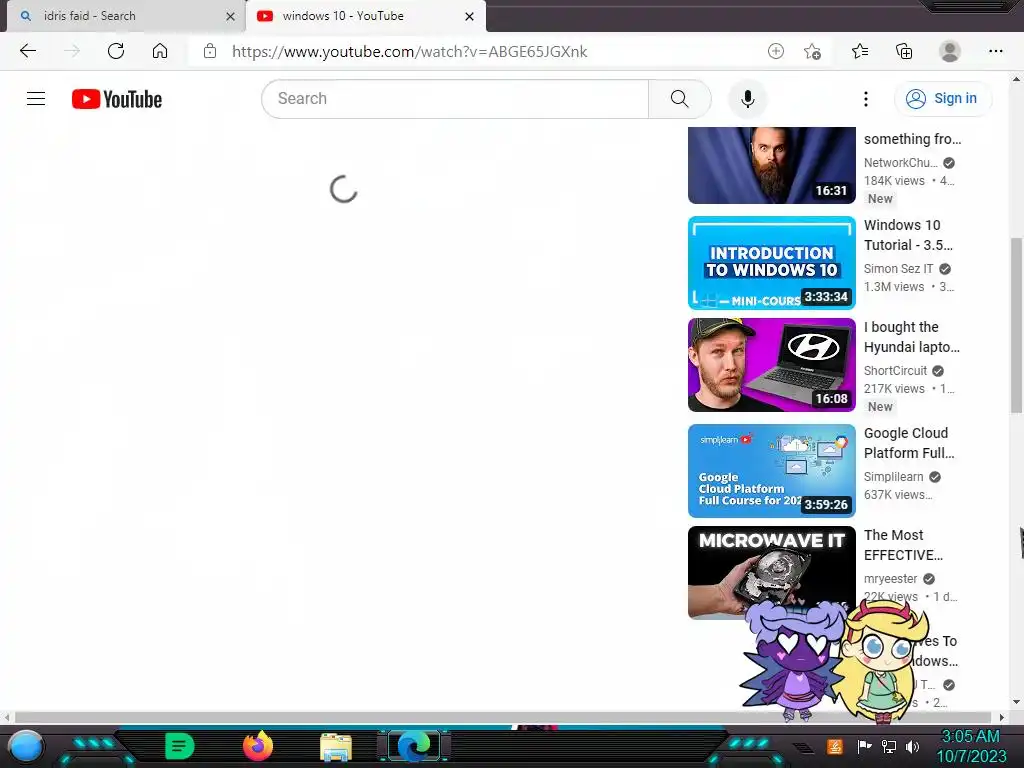
Task: Open the clock showing 3:05 AM
Action: tap(970, 746)
